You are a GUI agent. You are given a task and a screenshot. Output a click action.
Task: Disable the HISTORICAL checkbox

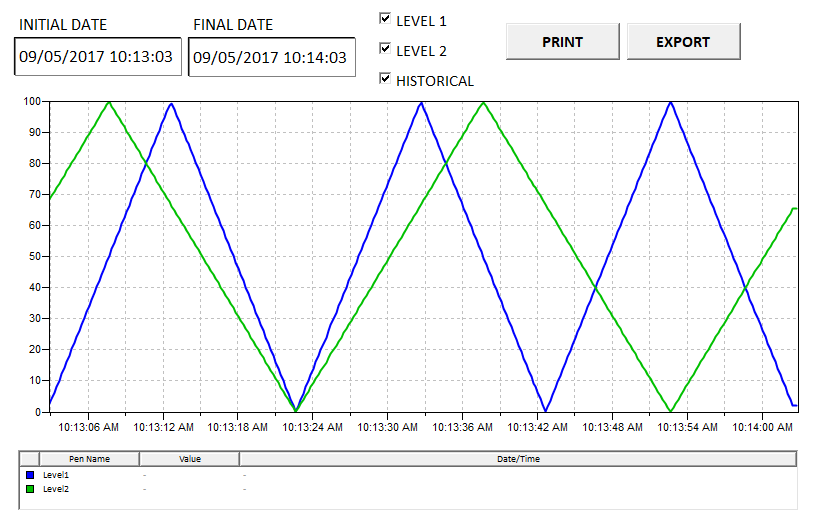tap(385, 79)
